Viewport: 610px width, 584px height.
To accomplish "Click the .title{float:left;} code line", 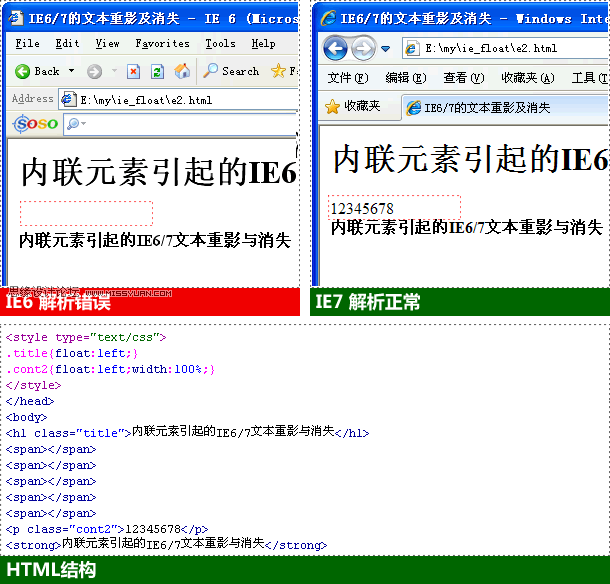I will (72, 353).
